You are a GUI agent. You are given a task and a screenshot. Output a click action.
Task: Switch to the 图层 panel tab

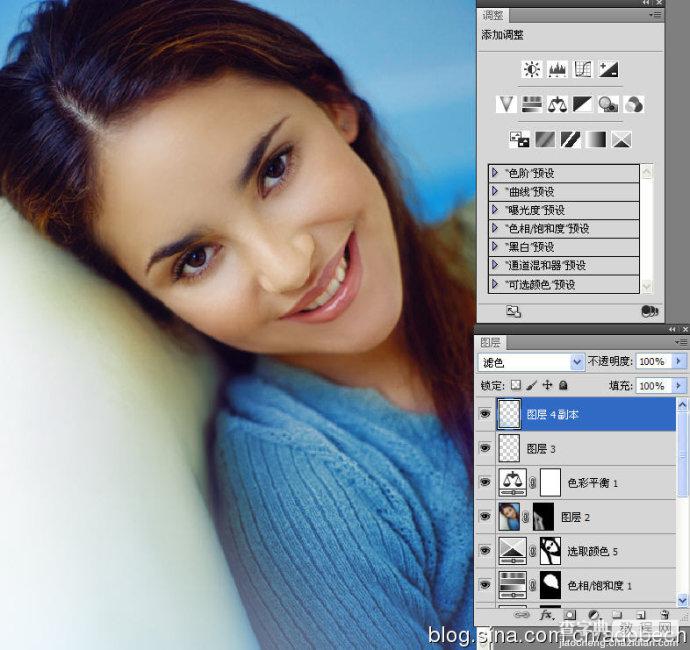point(490,342)
